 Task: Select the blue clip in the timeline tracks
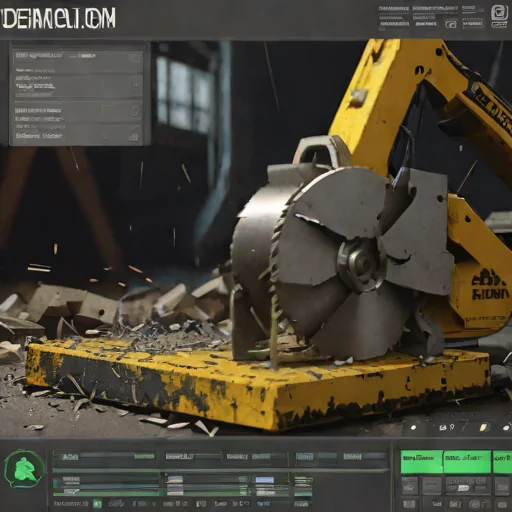[265, 480]
